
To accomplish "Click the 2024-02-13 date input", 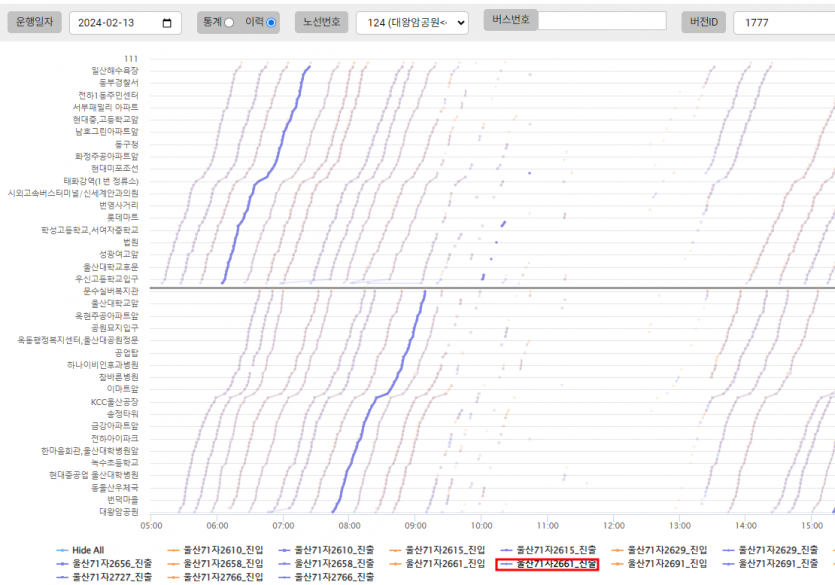I will tap(115, 23).
